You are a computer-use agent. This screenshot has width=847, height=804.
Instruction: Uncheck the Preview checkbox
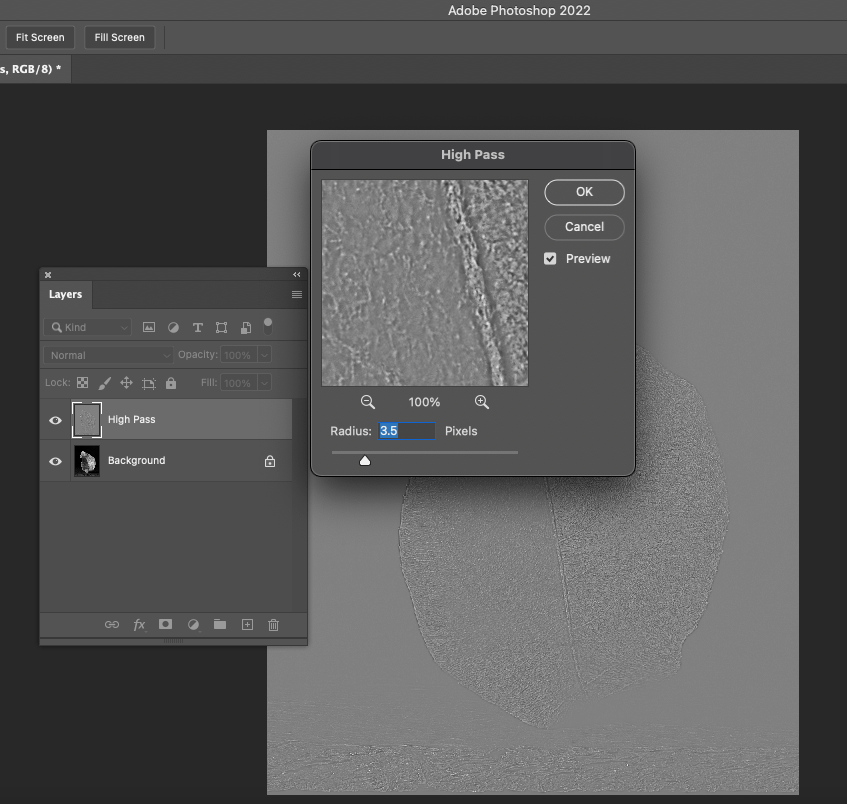pos(550,258)
